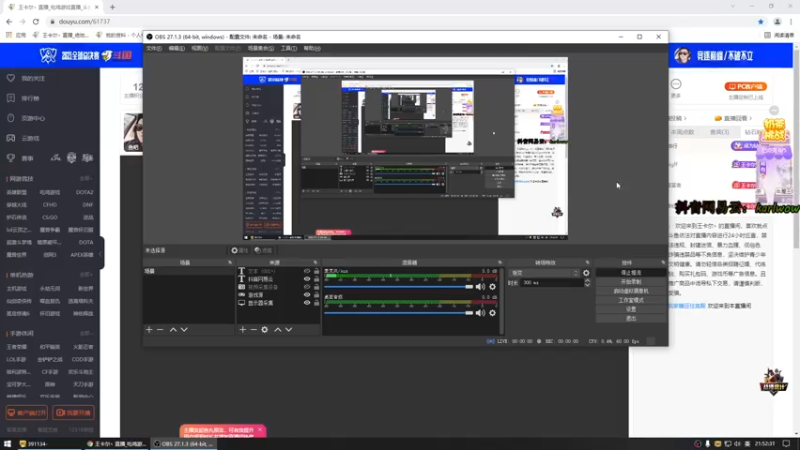Pop out the Scene Transitions dock via its header icon
The height and width of the screenshot is (450, 800).
click(x=587, y=262)
